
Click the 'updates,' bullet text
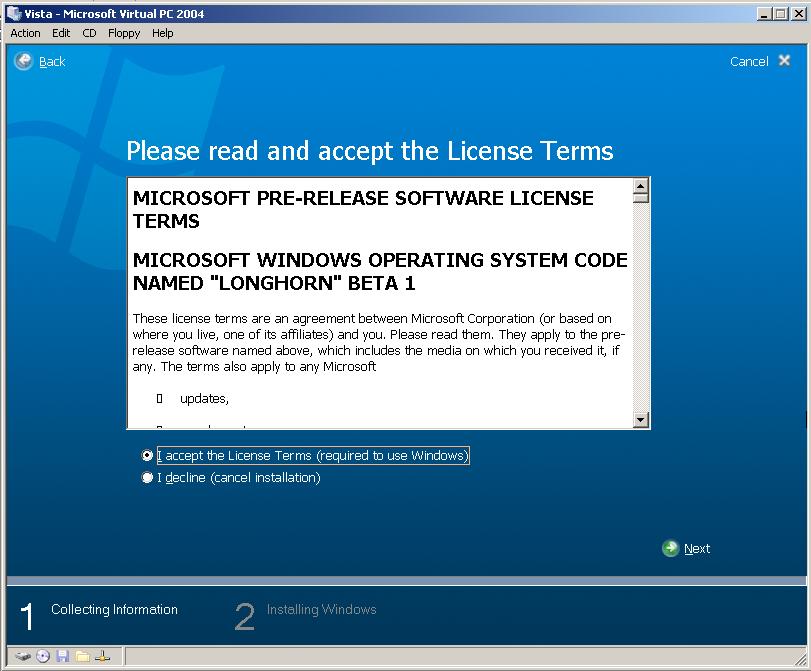coord(204,398)
